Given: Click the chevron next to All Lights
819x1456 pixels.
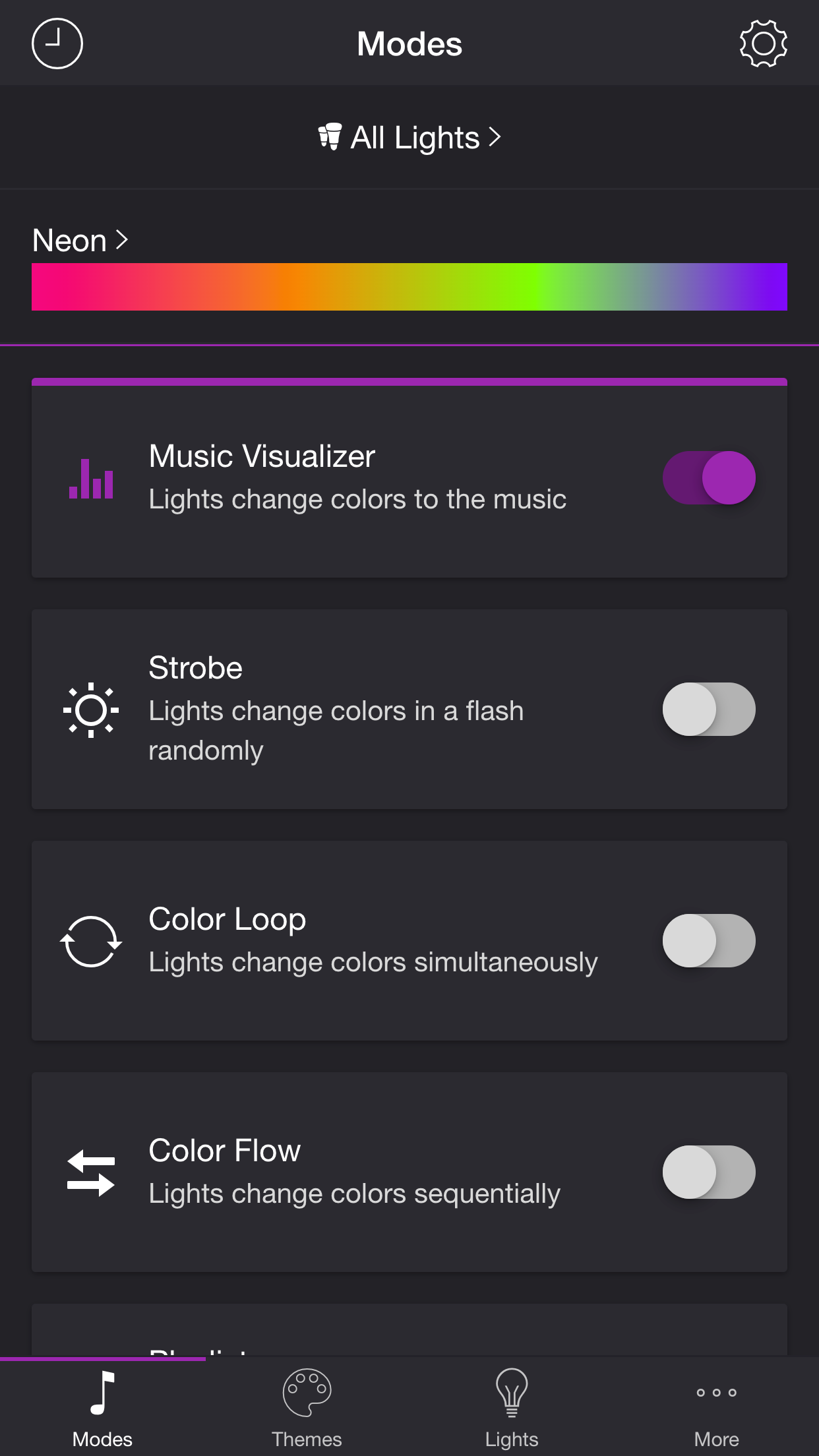Looking at the screenshot, I should 495,137.
